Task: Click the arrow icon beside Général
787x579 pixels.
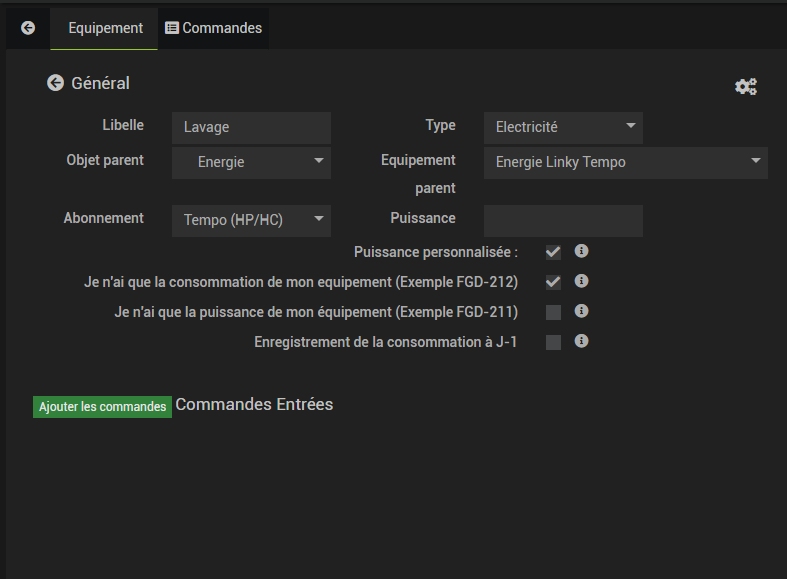Action: click(56, 83)
